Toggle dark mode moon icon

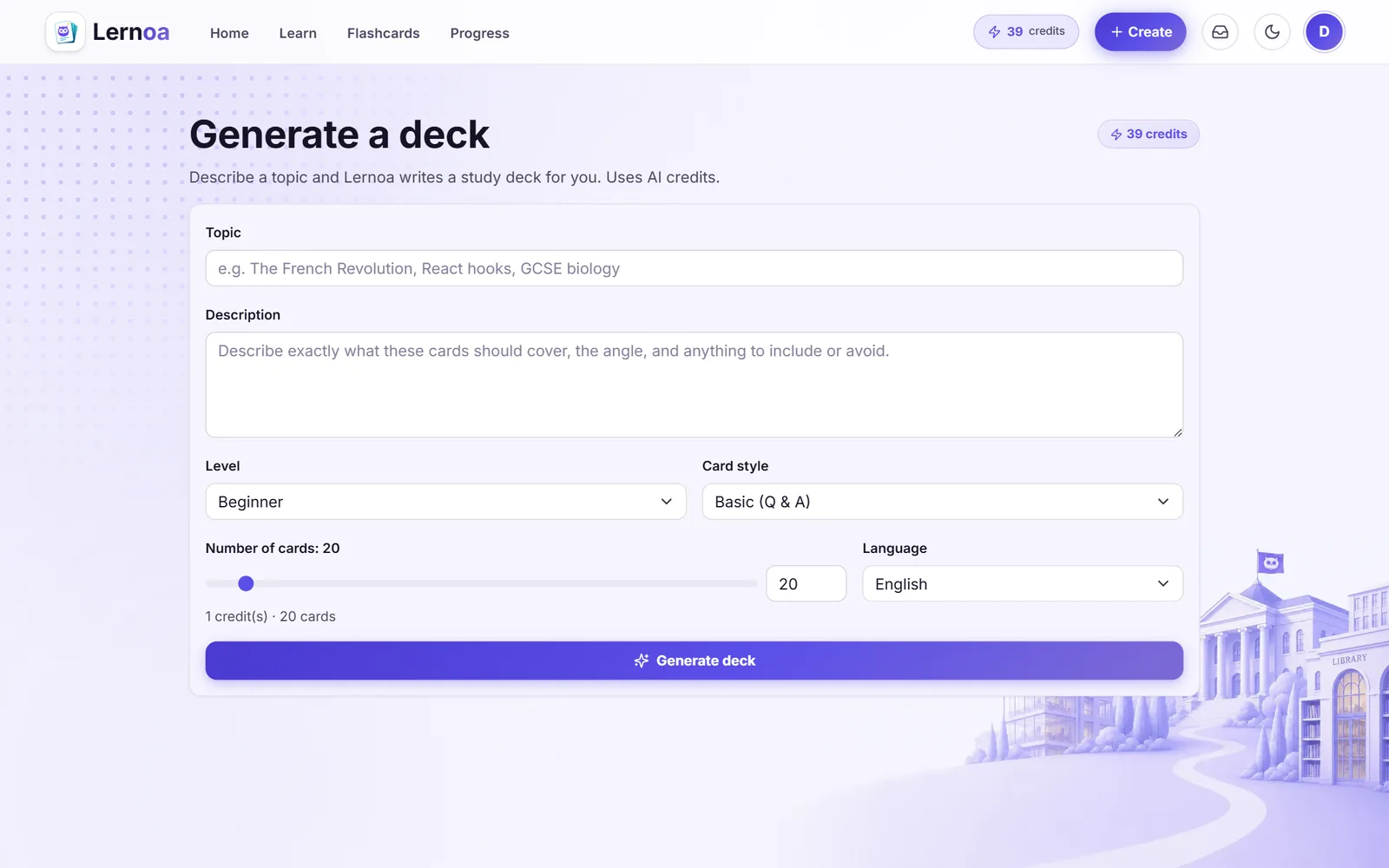coord(1272,32)
